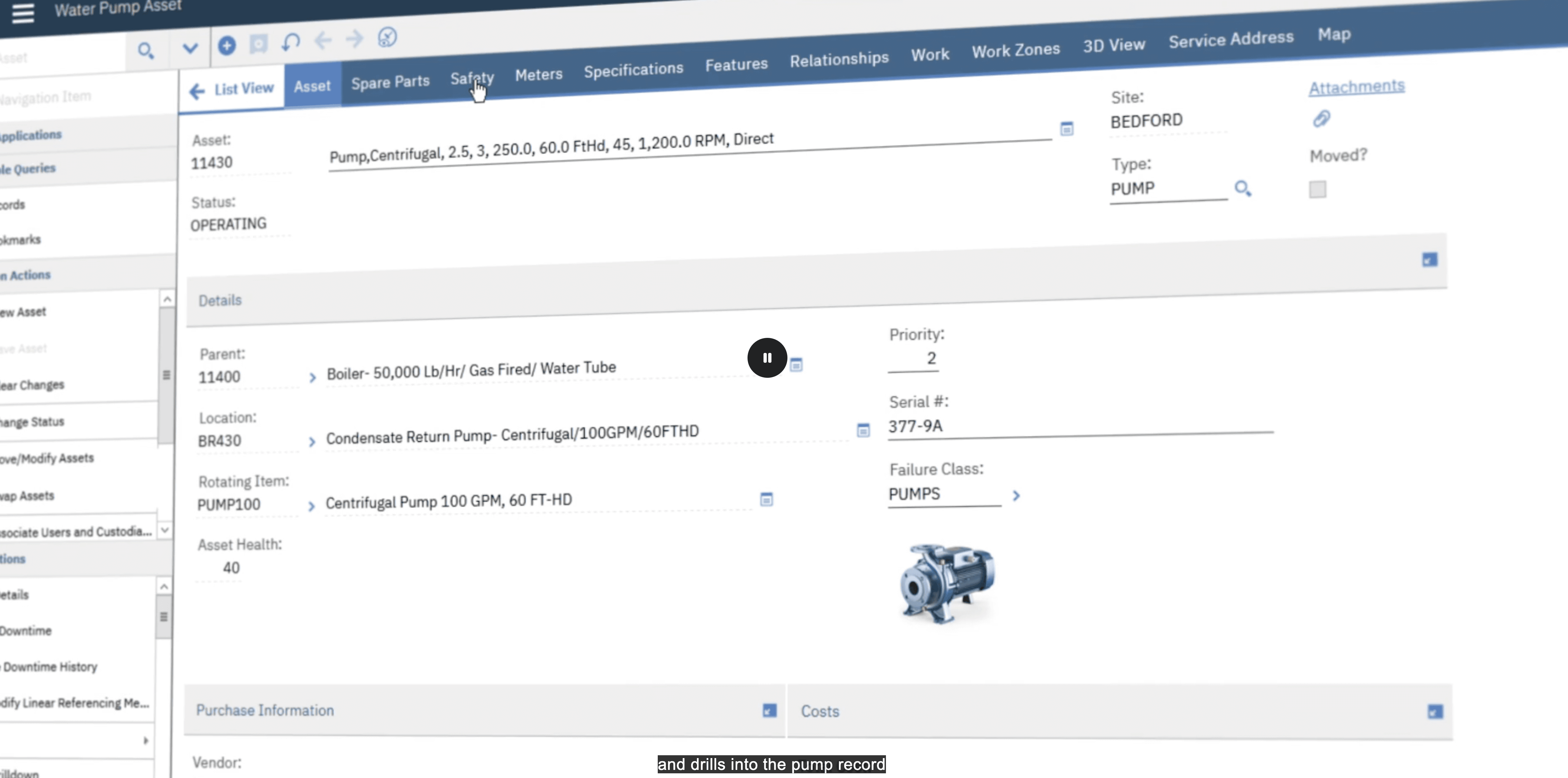Click the Attachments link
This screenshot has height=778, width=1568.
(x=1356, y=87)
